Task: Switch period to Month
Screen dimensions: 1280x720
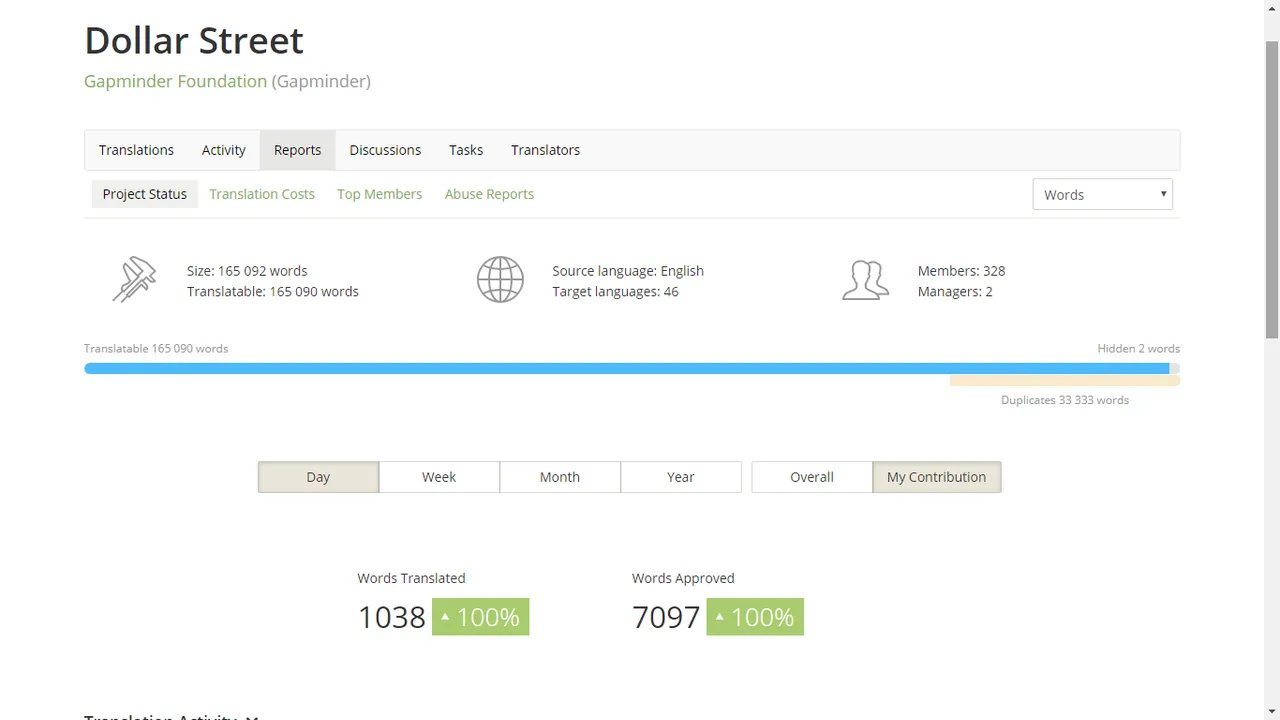Action: pos(560,477)
